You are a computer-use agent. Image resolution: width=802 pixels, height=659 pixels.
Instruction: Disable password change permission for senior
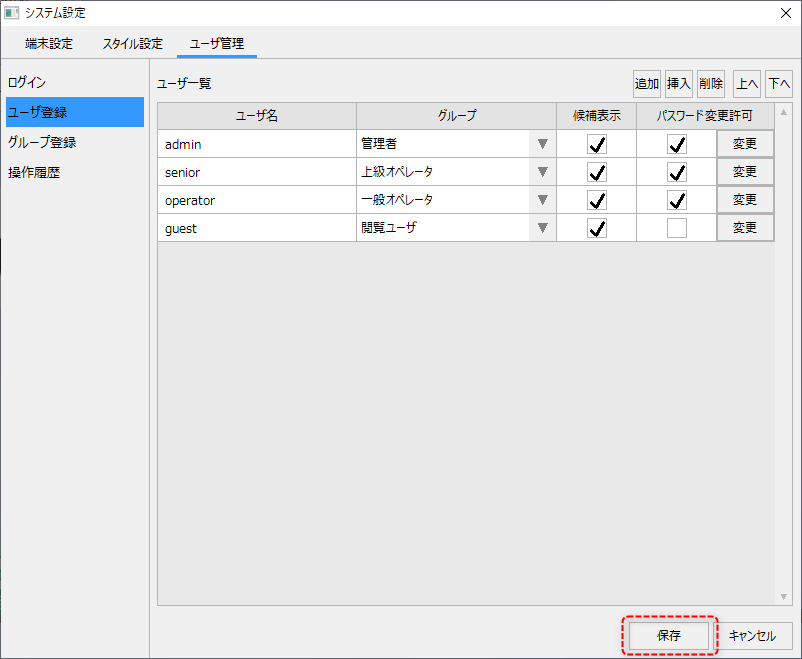(x=677, y=172)
